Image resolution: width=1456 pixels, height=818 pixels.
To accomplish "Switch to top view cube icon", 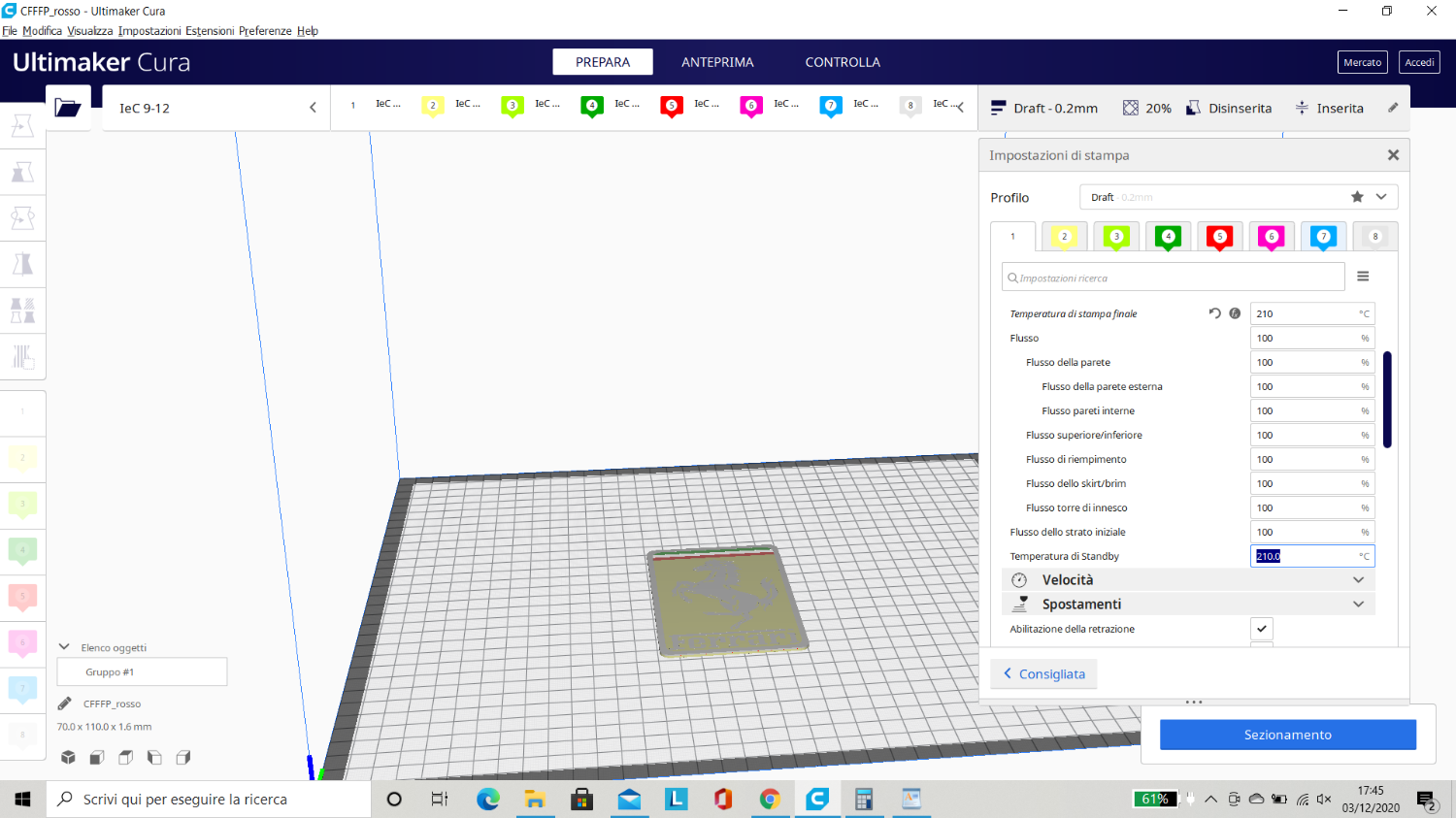I will pos(125,757).
